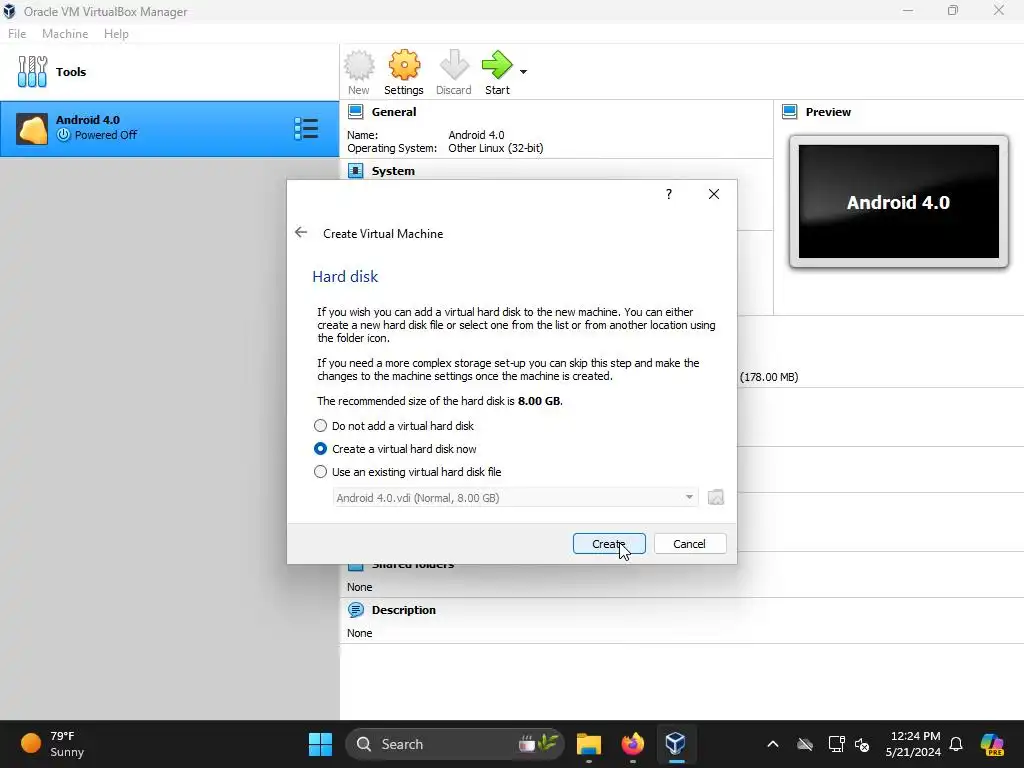Click the System section heading

click(x=393, y=171)
